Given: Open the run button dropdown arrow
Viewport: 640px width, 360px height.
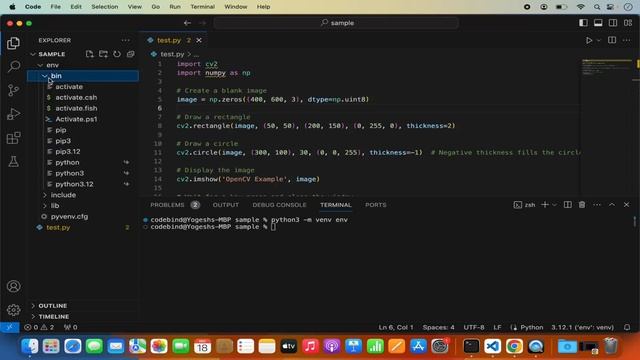Looking at the screenshot, I should pyautogui.click(x=598, y=40).
